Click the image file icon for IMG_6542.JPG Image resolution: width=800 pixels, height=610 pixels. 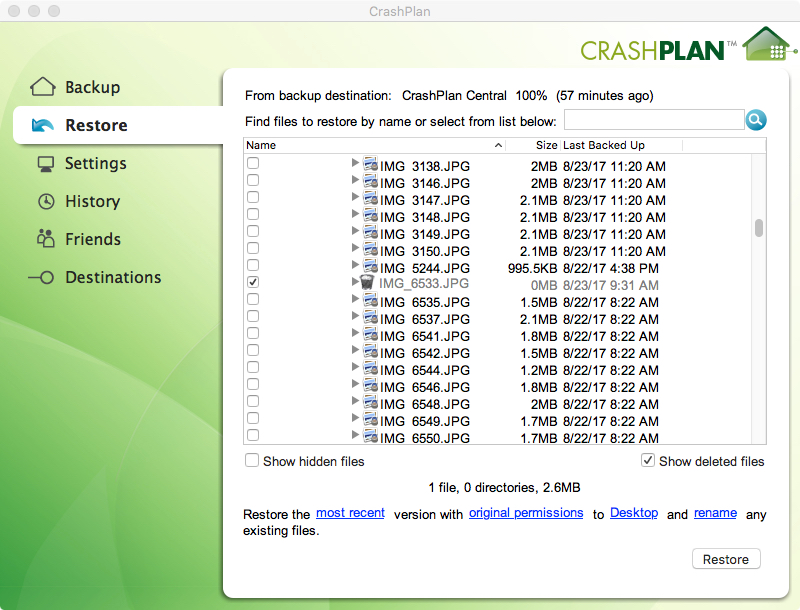click(x=370, y=351)
